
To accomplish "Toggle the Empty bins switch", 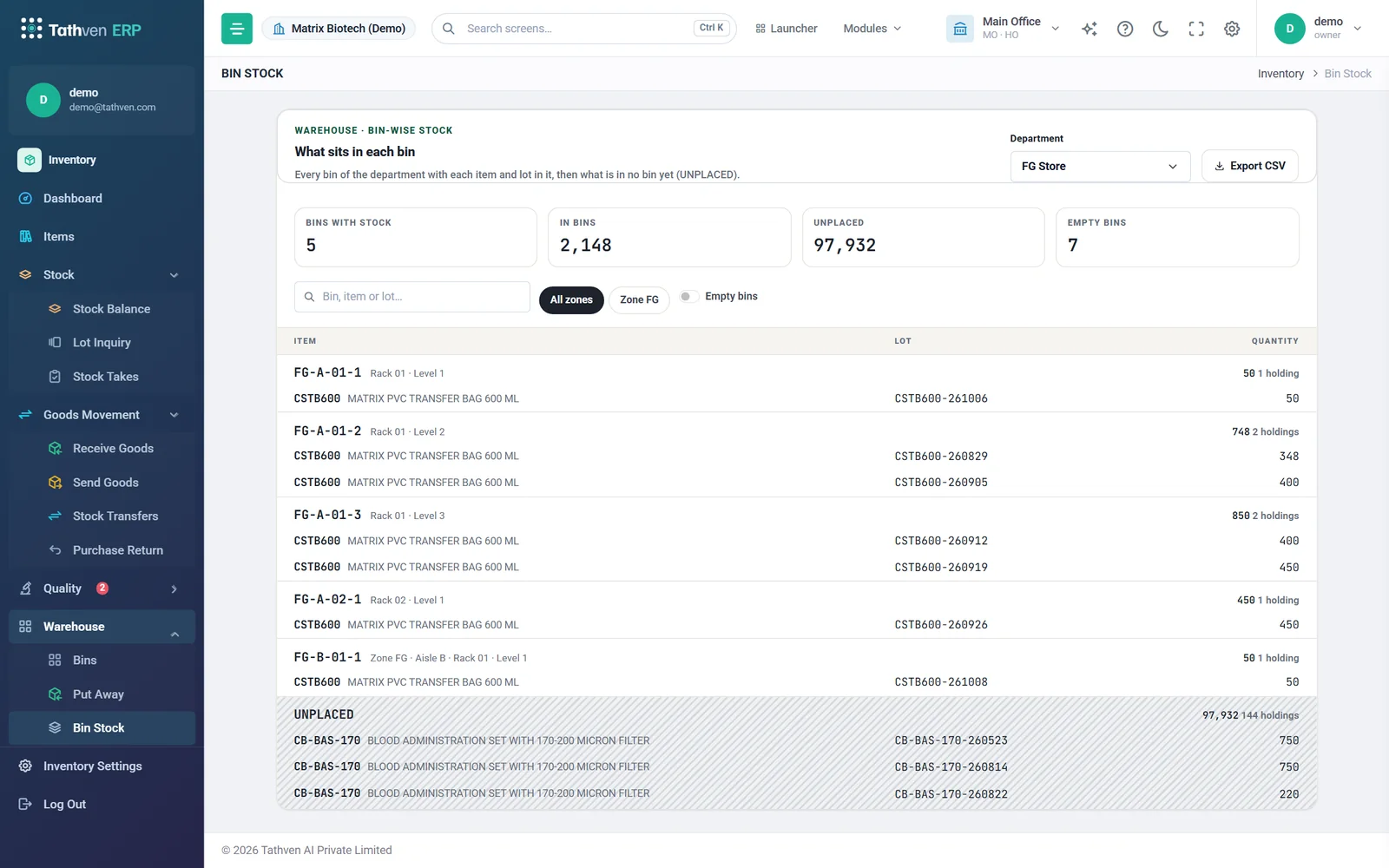I will pos(688,297).
